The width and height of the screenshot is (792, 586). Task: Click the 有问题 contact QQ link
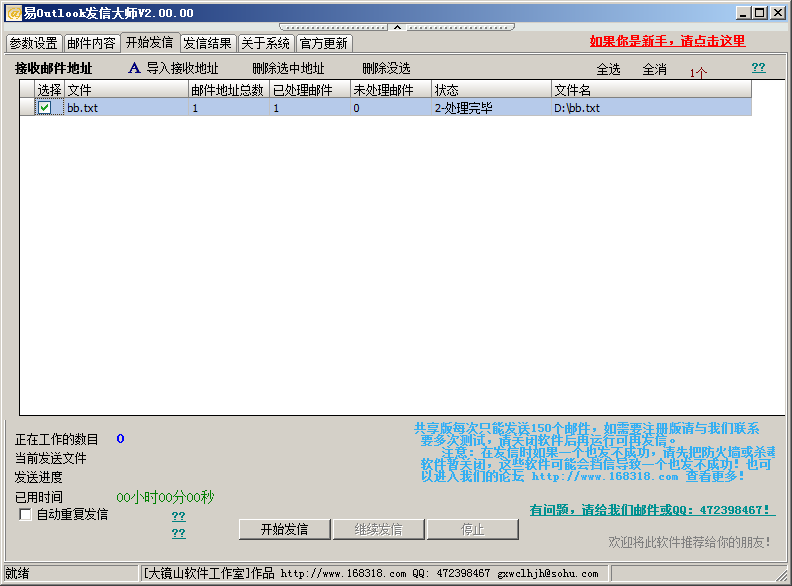pyautogui.click(x=650, y=510)
